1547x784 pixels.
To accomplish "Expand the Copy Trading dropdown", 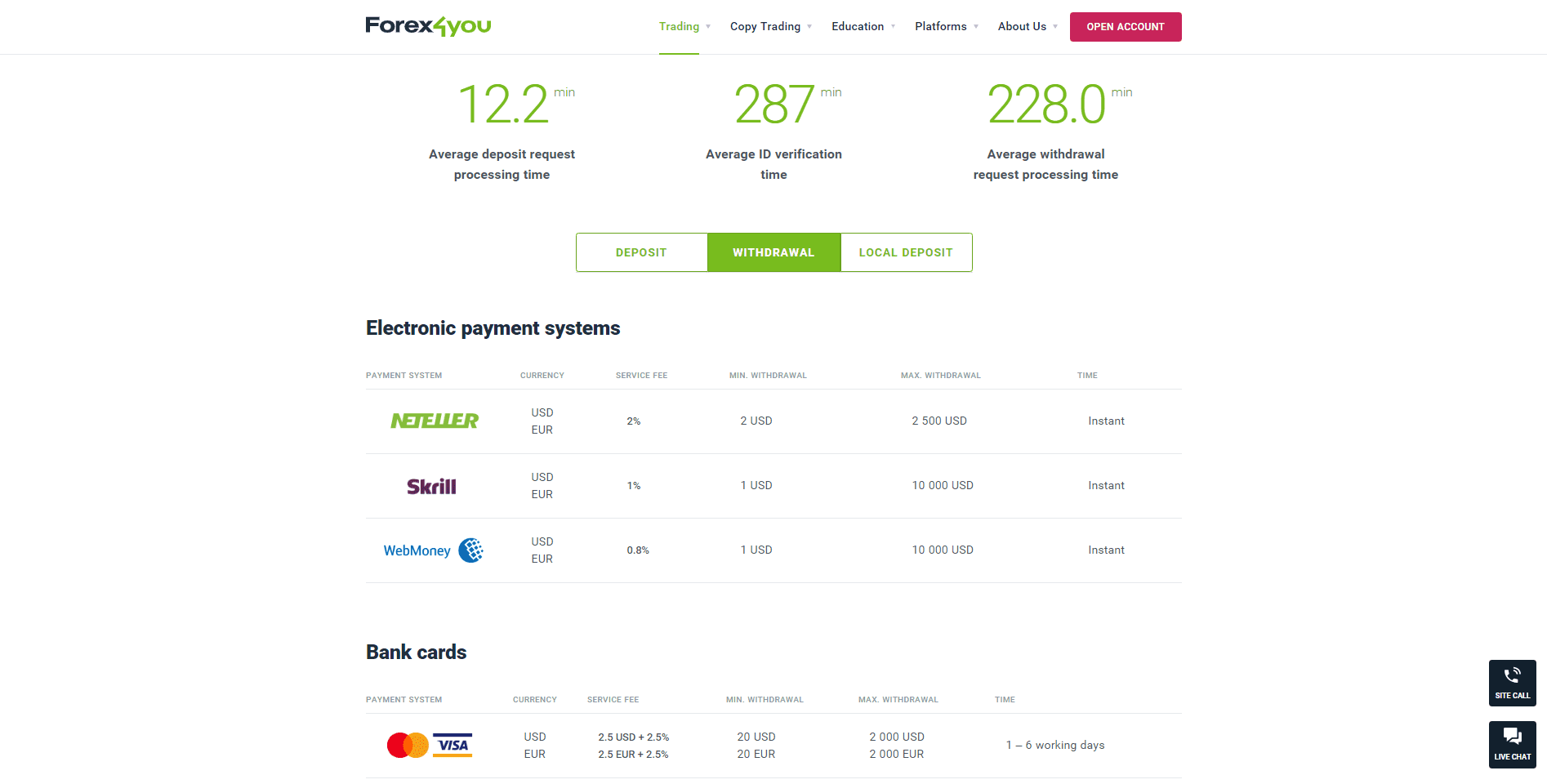I will (770, 26).
